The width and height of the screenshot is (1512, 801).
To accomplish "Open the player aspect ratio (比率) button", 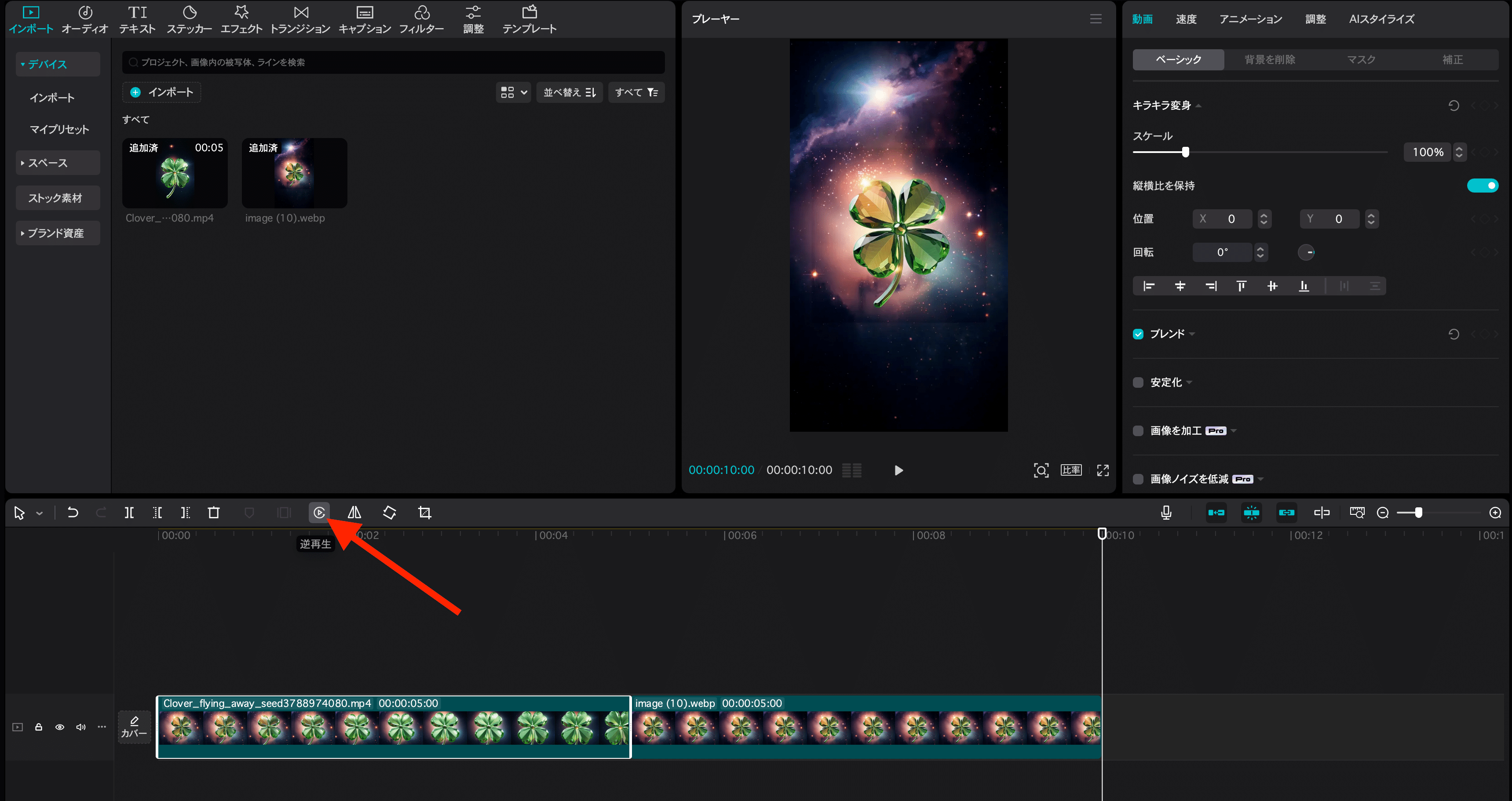I will click(x=1070, y=470).
